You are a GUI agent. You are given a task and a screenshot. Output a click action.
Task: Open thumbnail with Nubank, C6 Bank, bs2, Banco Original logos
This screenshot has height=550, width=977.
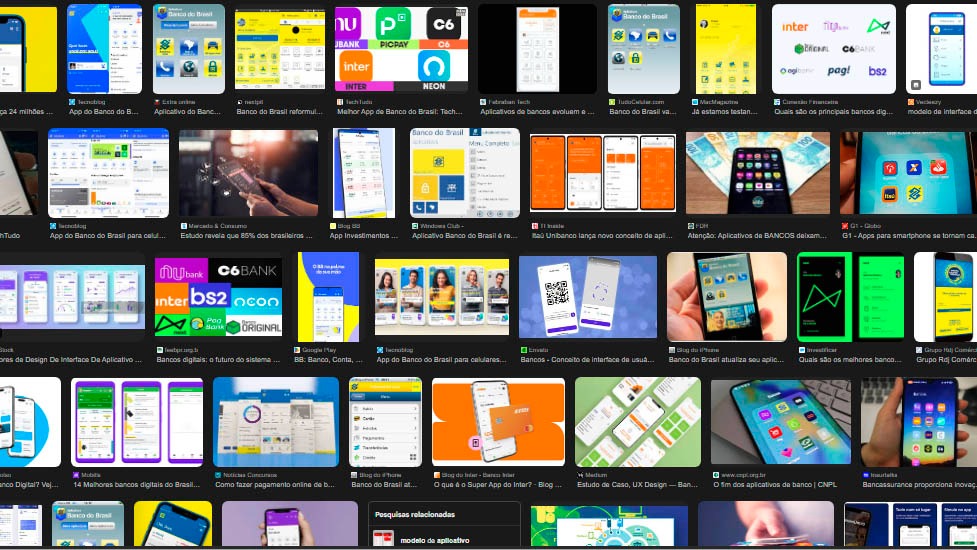(219, 297)
